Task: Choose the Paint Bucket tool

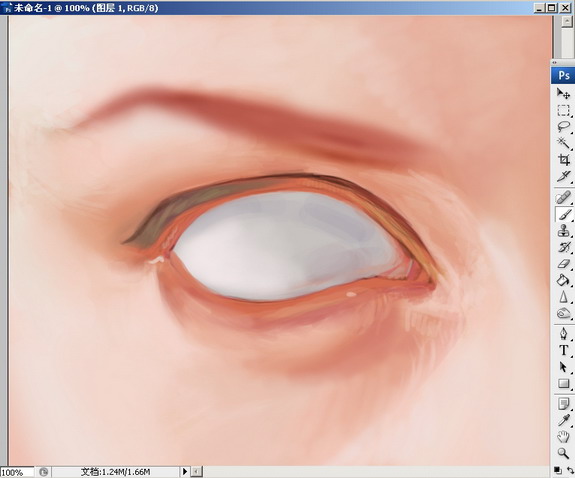Action: (x=563, y=281)
